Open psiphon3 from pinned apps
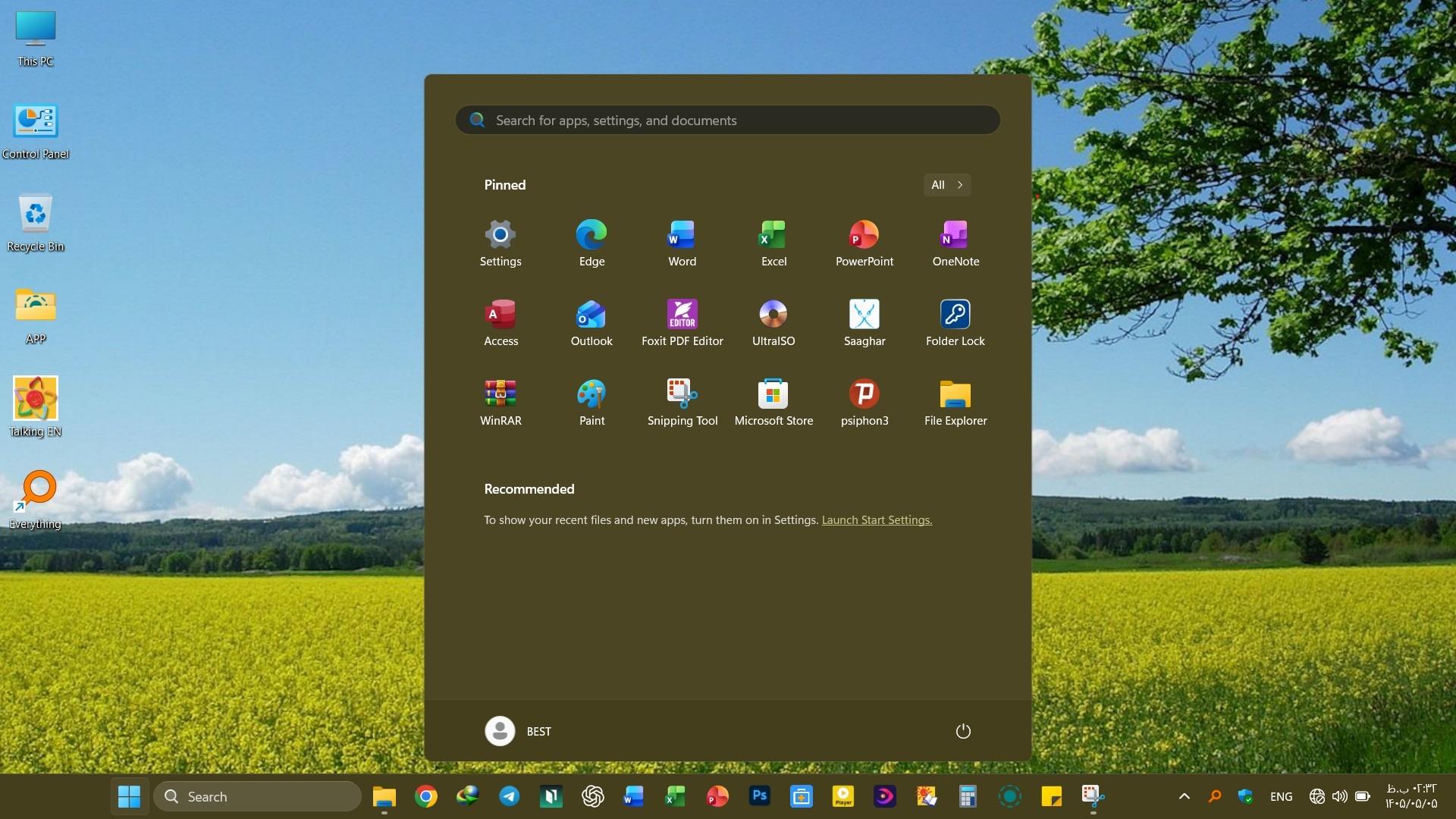The image size is (1456, 819). [864, 403]
